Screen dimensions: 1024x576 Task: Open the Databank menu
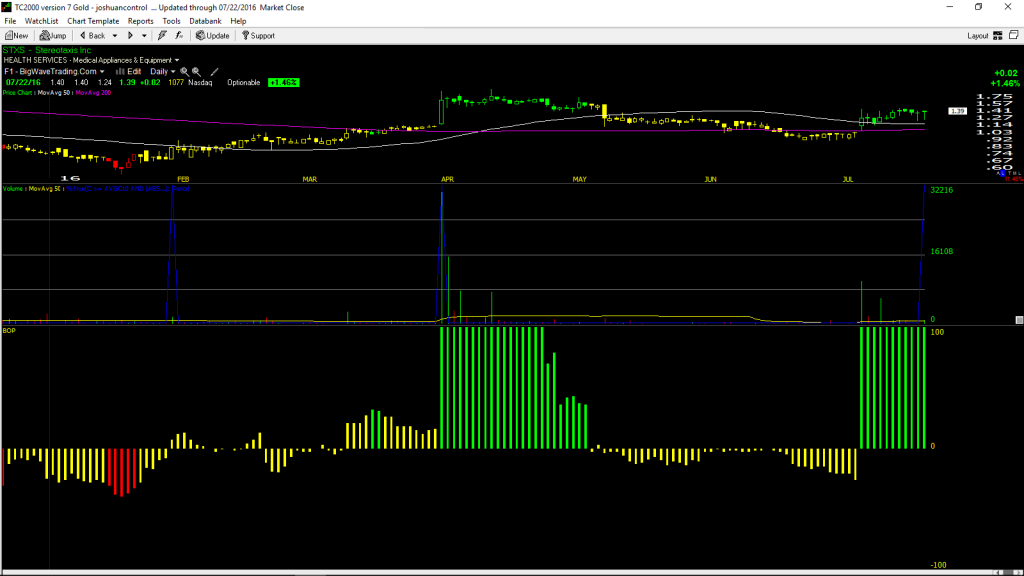[x=205, y=22]
